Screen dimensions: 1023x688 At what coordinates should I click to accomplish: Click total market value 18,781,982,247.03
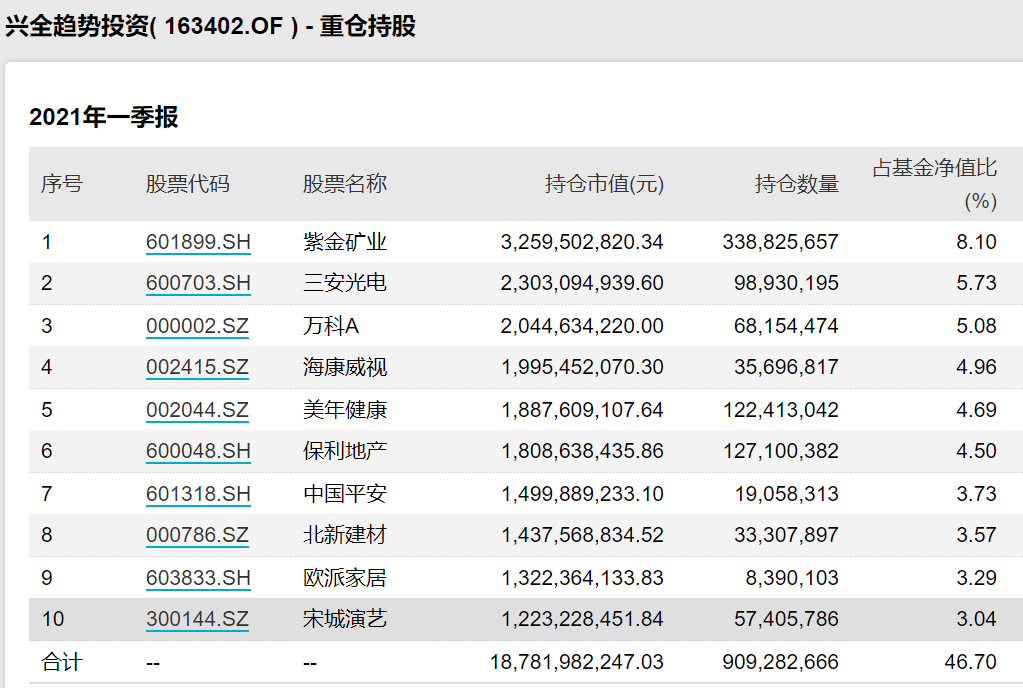tap(577, 662)
